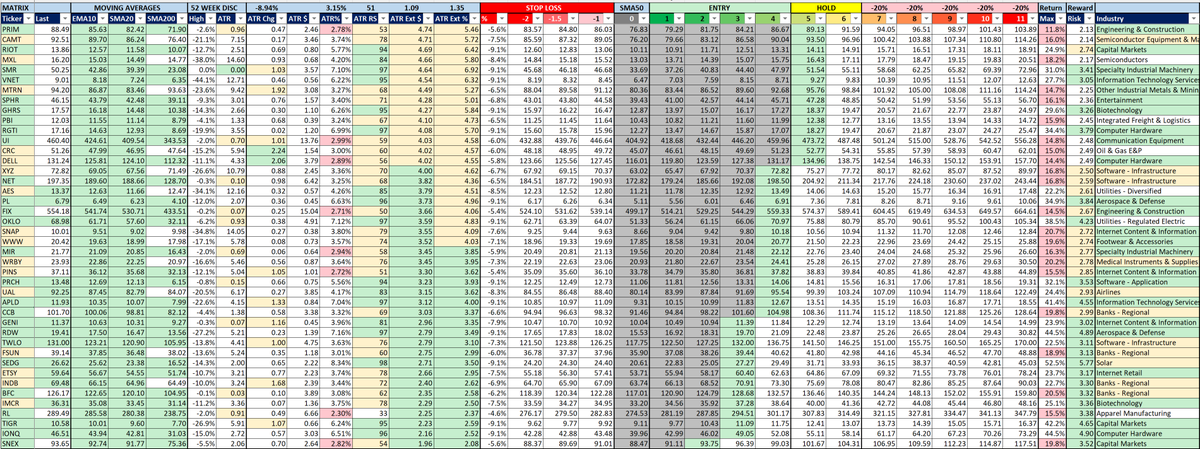Select the -8.94% summary value cell
The image size is (1200, 449).
pos(266,8)
